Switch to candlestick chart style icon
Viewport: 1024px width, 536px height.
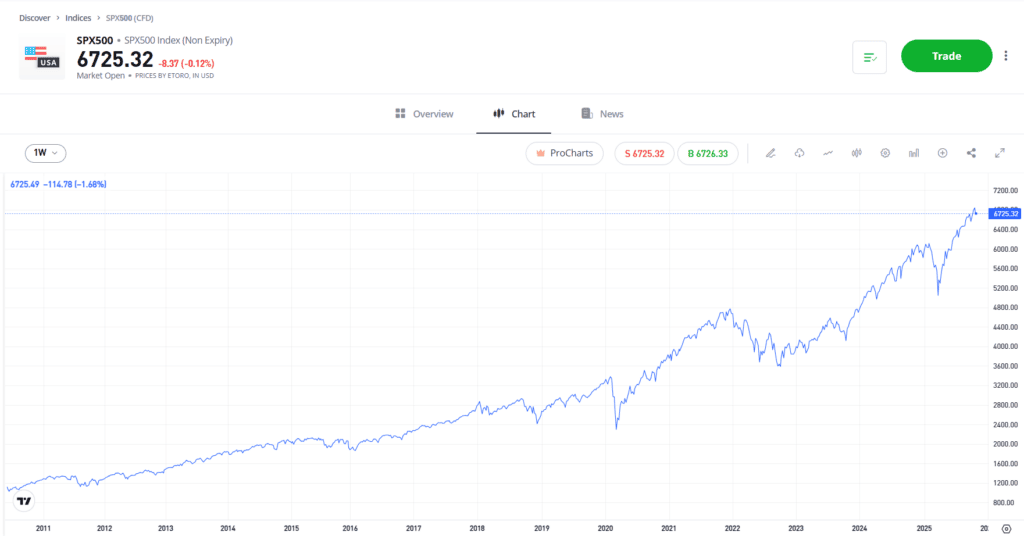point(856,153)
